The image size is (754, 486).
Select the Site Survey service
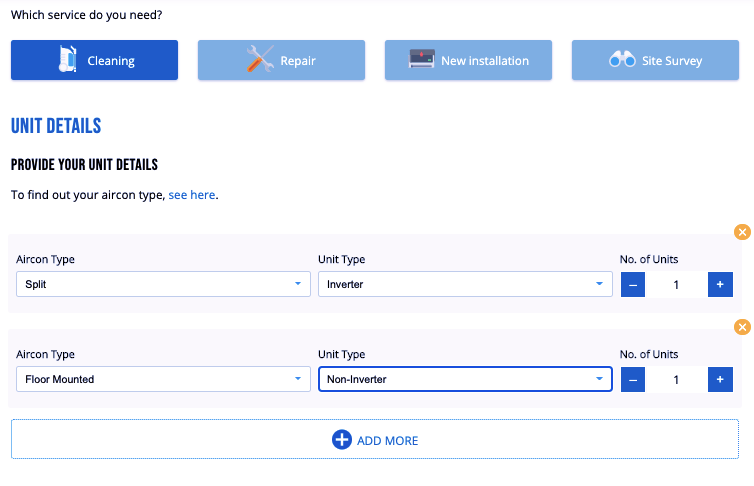pyautogui.click(x=655, y=60)
